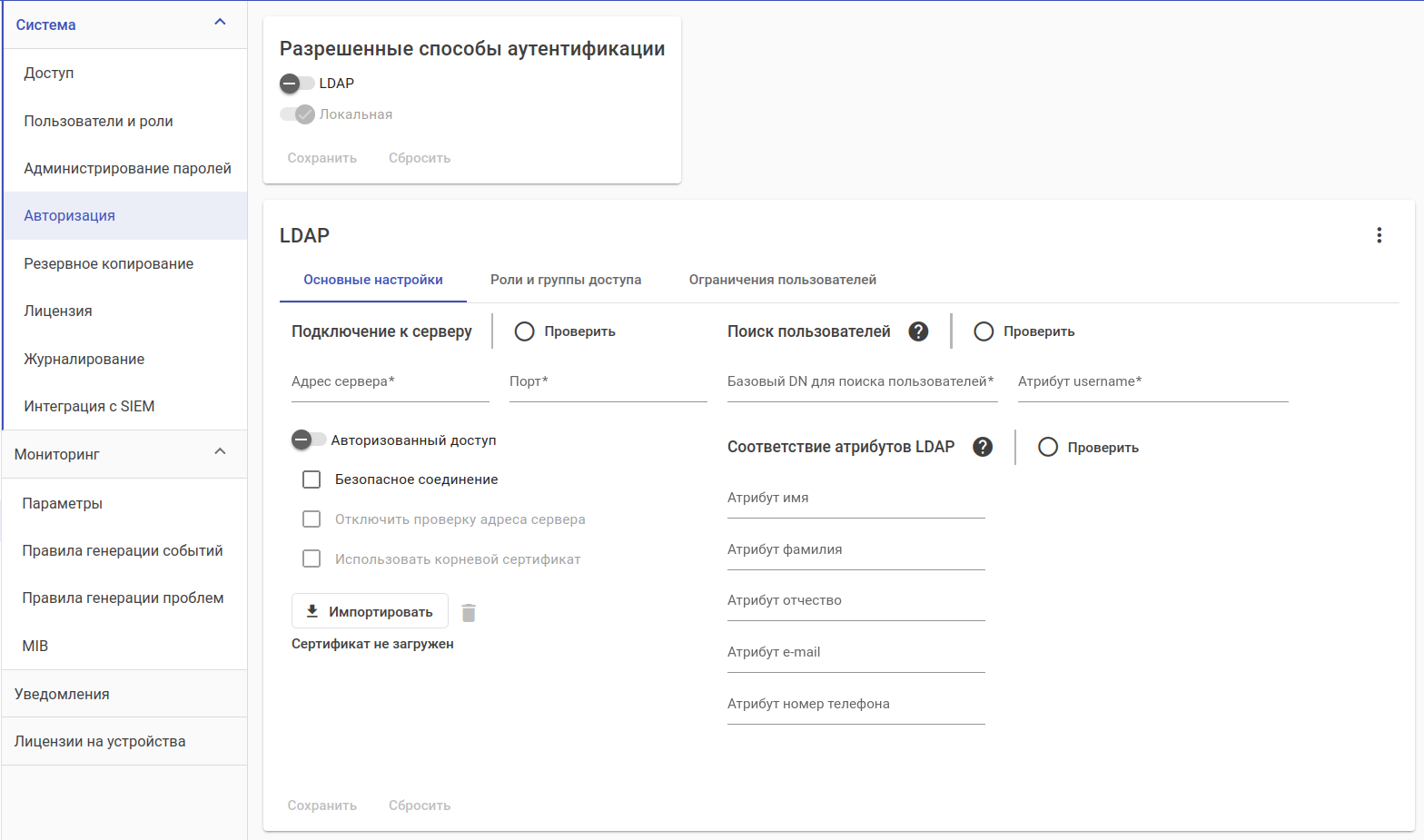This screenshot has height=840, width=1424.
Task: Click Импортировать certificate button with download icon
Action: click(x=370, y=611)
